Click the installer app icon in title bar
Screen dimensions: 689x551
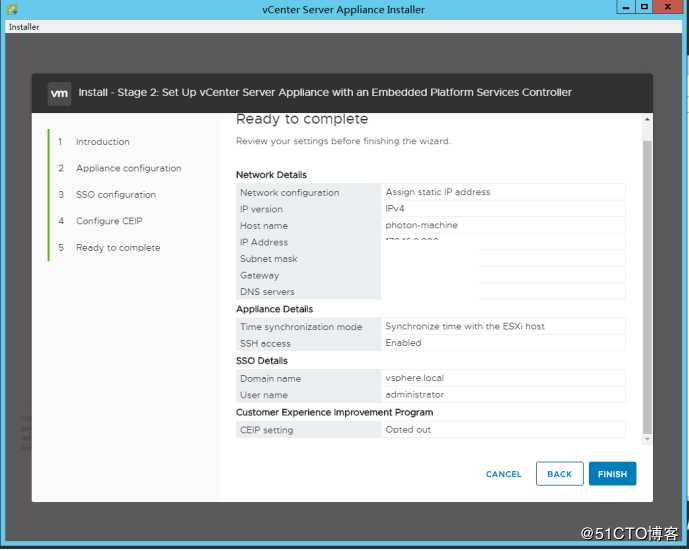click(x=12, y=9)
